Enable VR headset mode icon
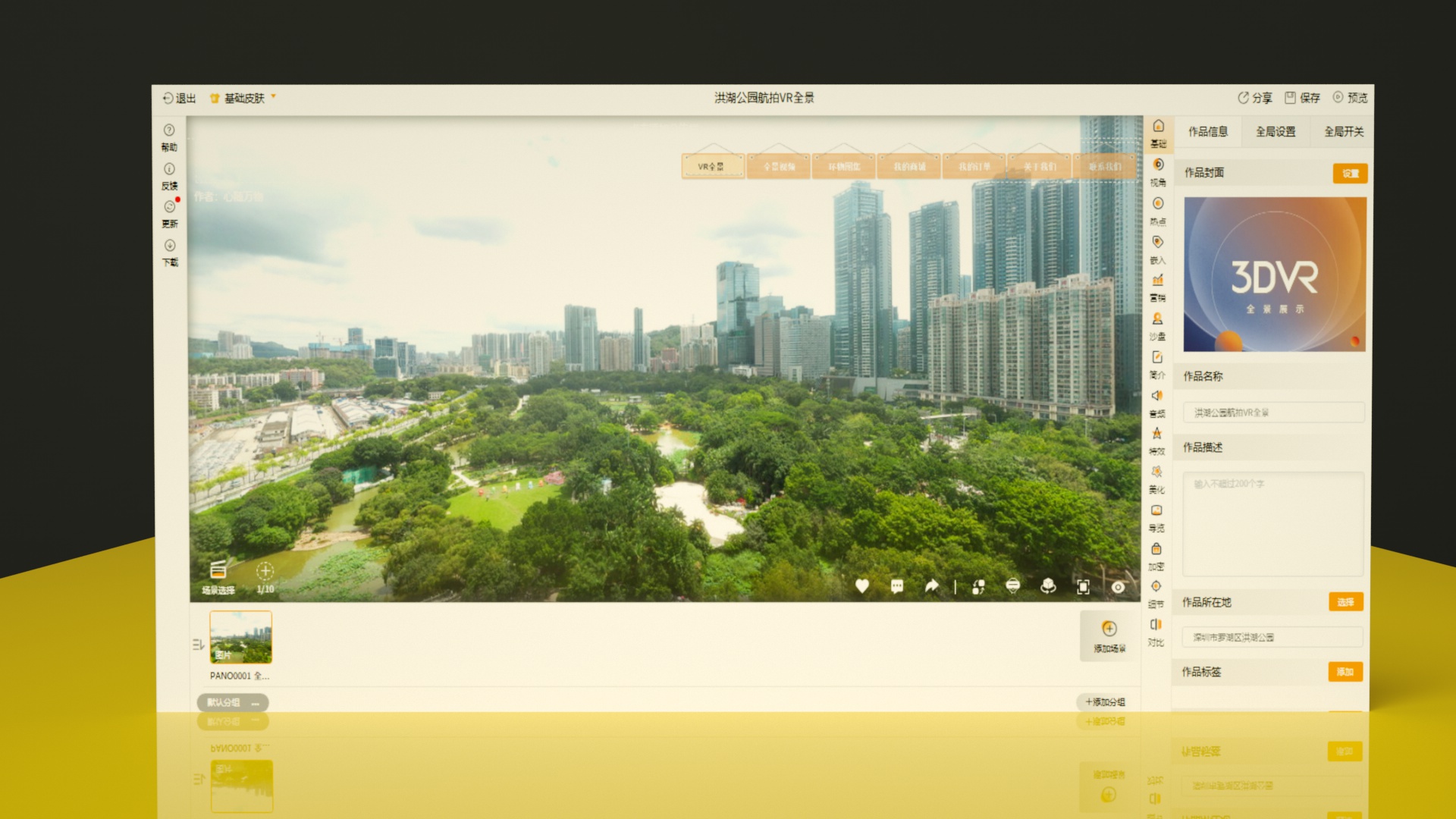 [1013, 586]
